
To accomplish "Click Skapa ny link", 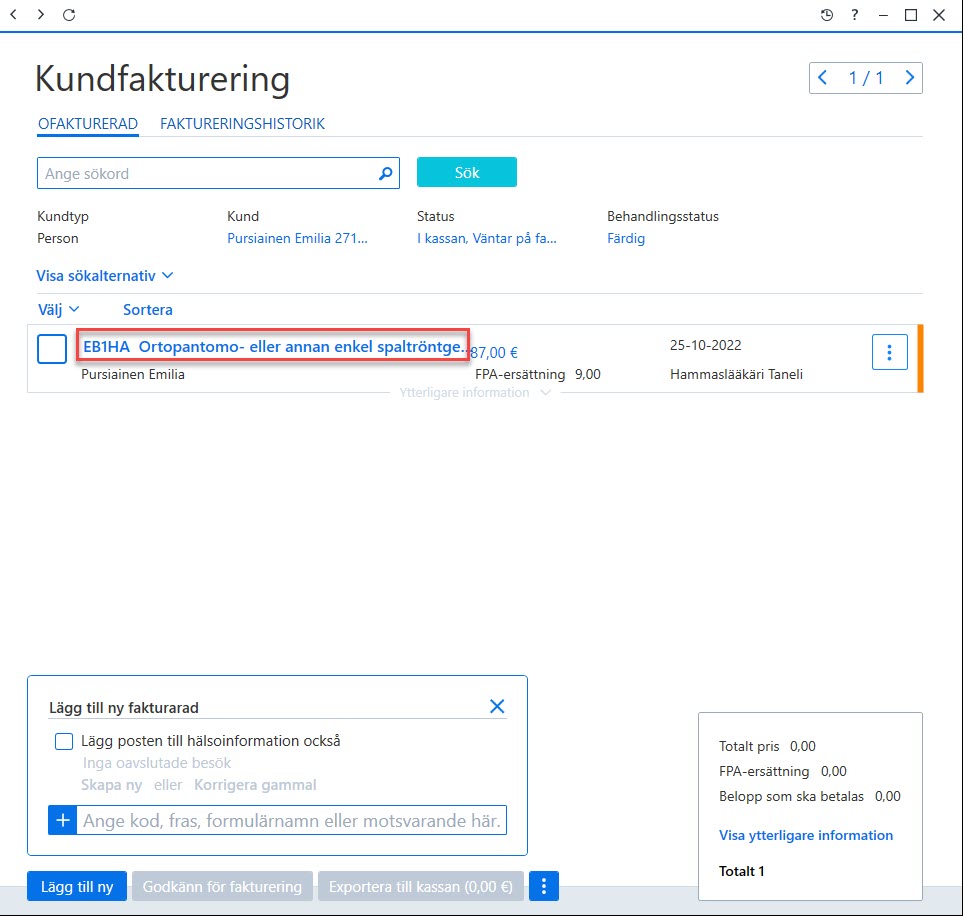I will click(x=111, y=785).
